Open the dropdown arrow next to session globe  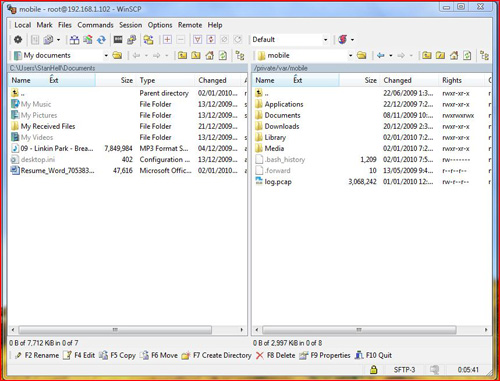point(352,40)
